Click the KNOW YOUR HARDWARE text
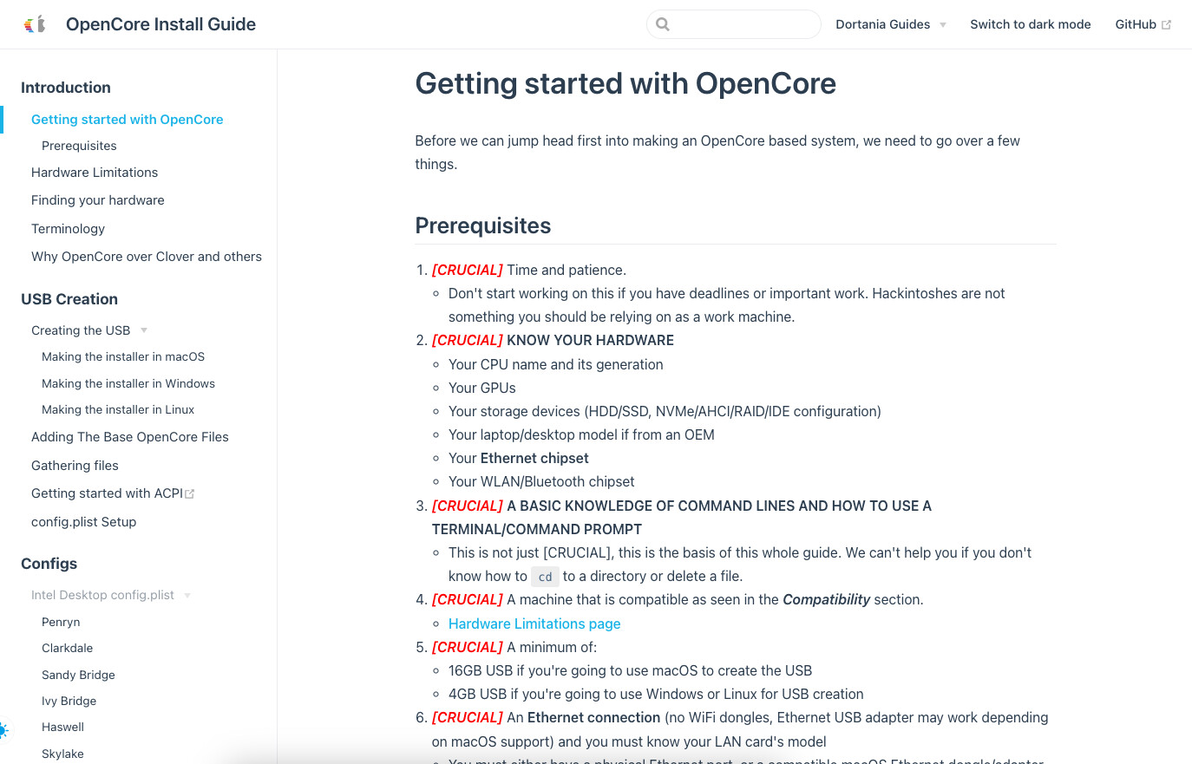Screen dimensions: 1192x764 tap(590, 341)
